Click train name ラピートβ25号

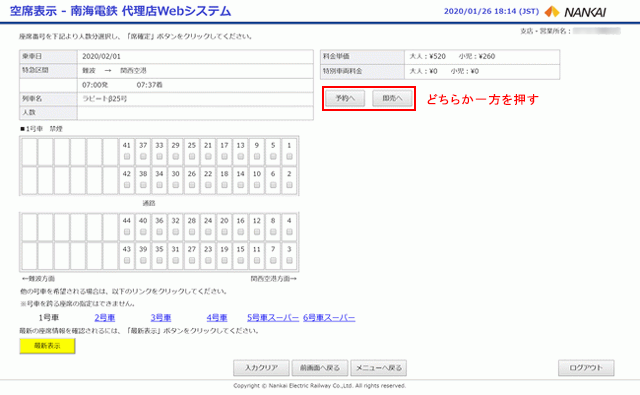tap(104, 99)
